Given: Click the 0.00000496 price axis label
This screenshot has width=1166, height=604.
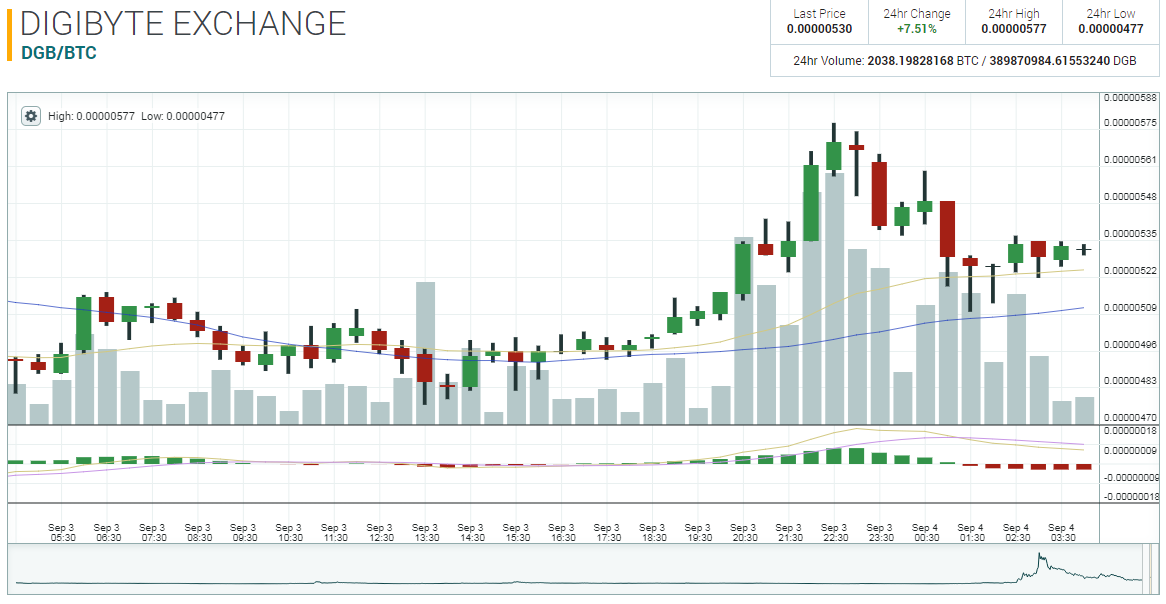Looking at the screenshot, I should (x=1130, y=344).
